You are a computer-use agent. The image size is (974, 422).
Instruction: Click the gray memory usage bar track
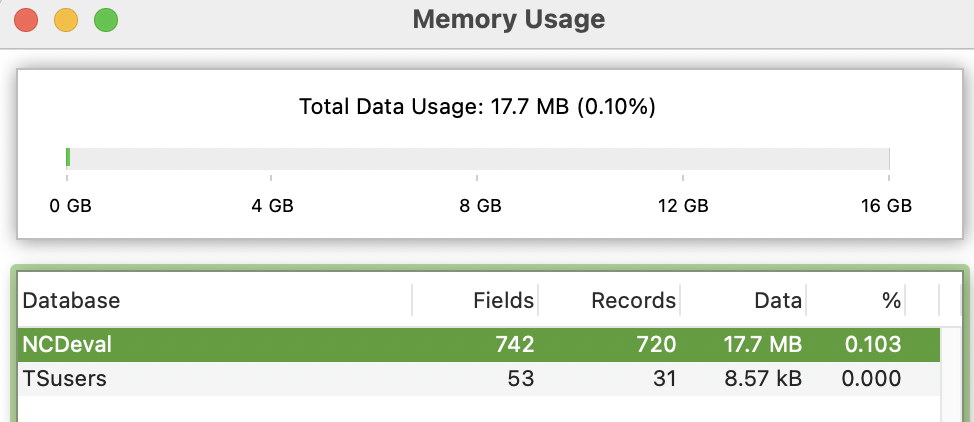click(480, 158)
